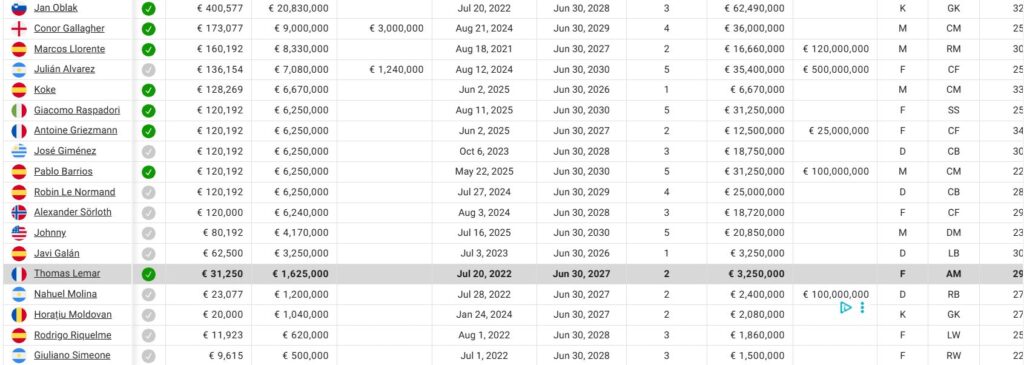Click the Romania flag beside Horațiu Moldovan

(19, 315)
